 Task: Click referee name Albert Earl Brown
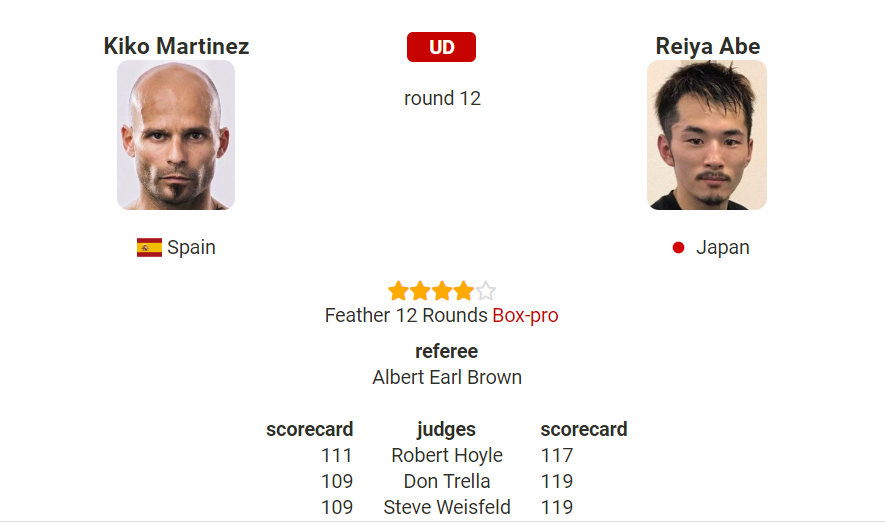(447, 377)
